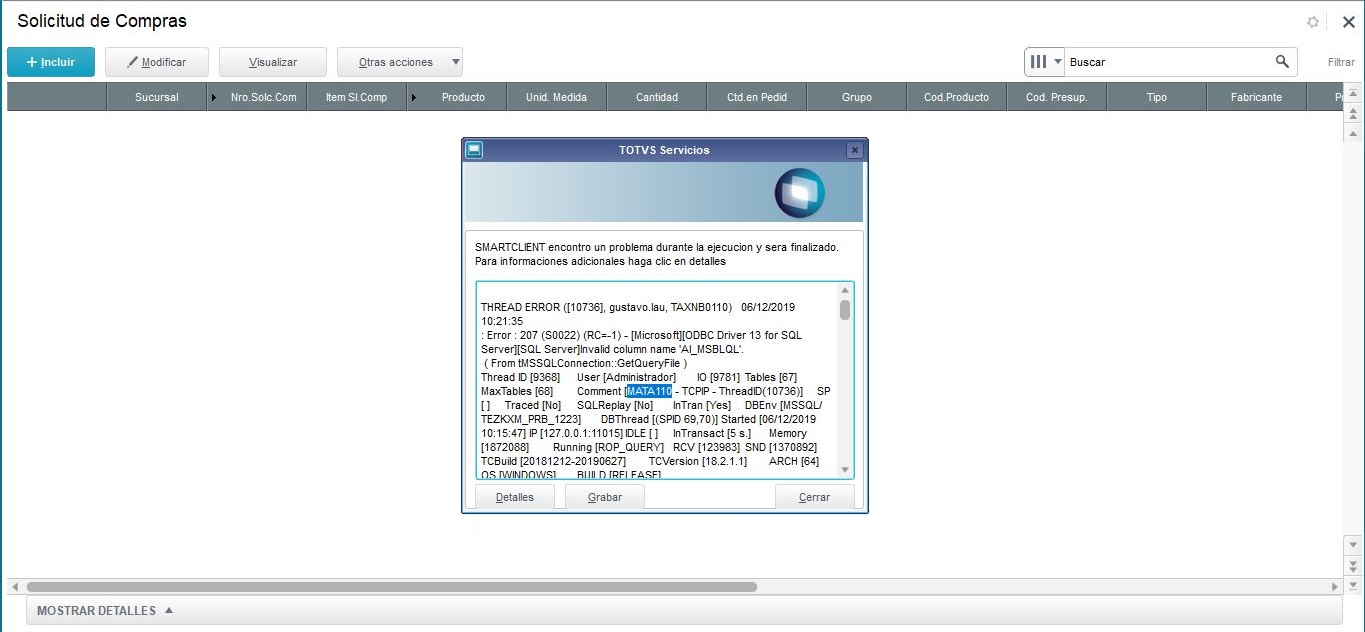Select the Unid. Medida column header
1365x632 pixels.
556,97
